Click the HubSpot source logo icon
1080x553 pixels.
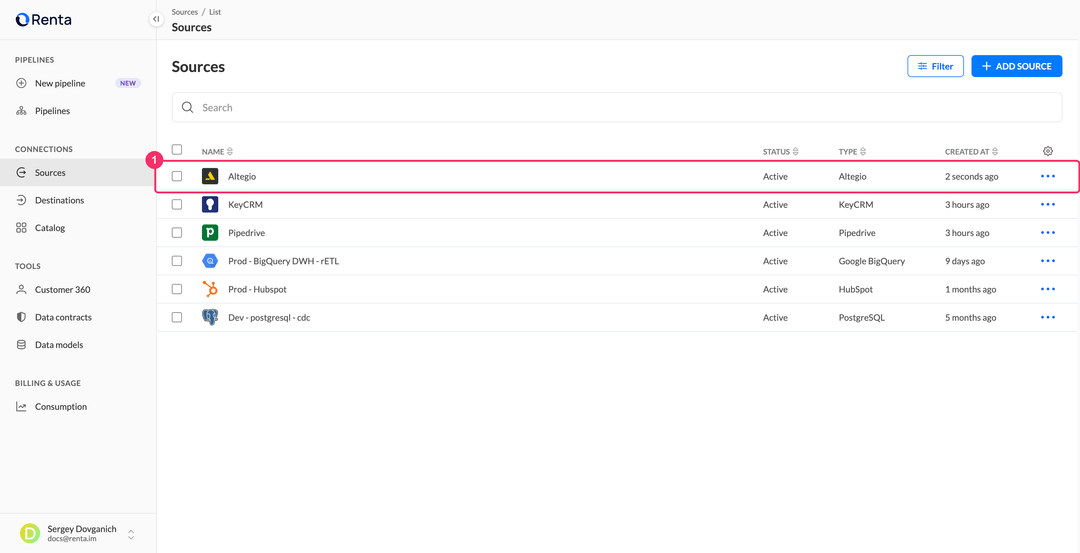click(210, 289)
